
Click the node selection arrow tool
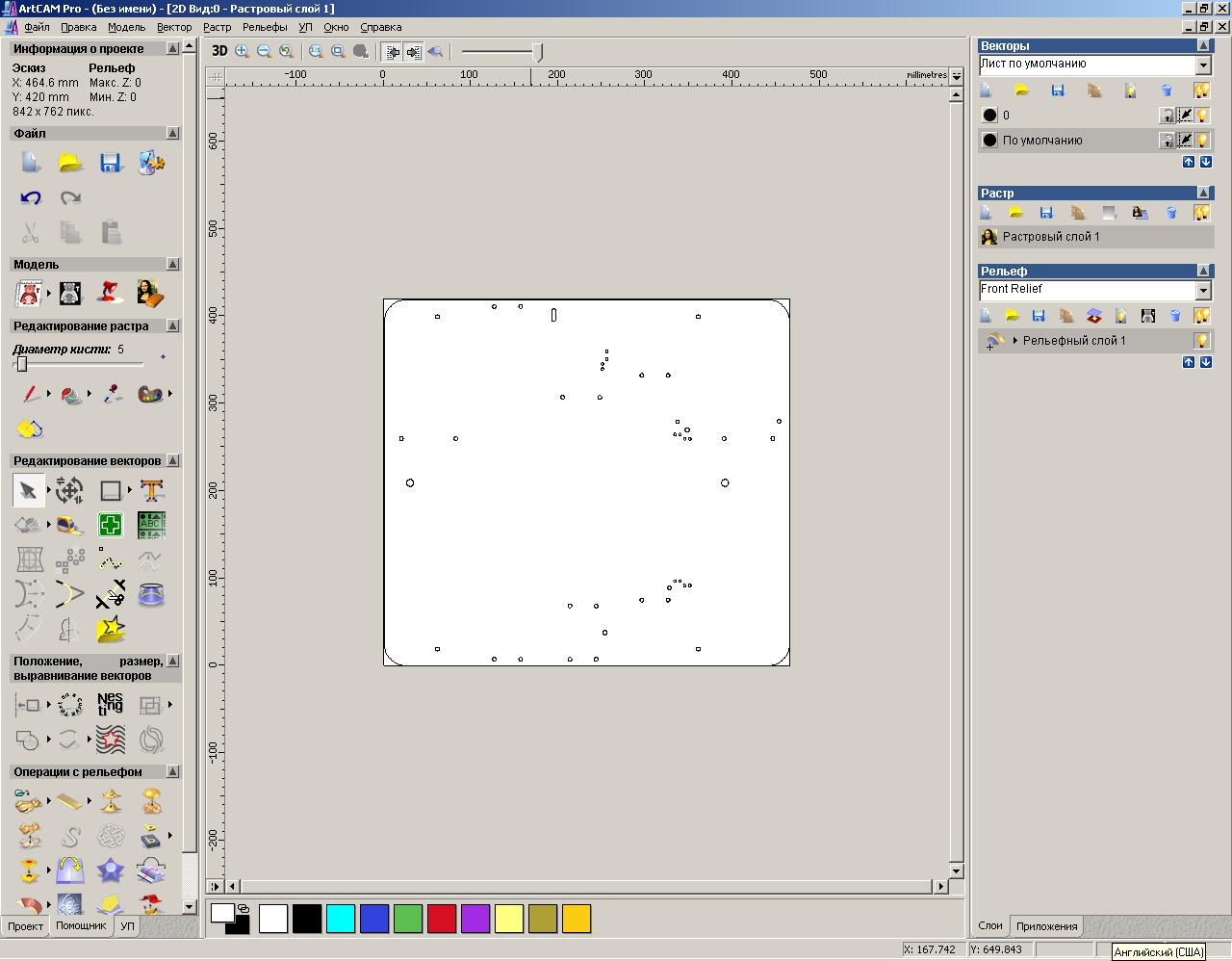[x=28, y=490]
